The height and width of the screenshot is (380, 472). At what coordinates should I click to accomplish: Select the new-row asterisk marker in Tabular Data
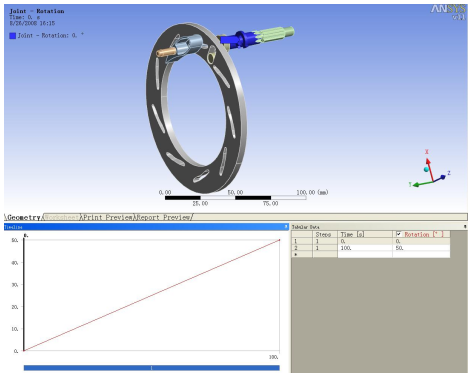coord(296,254)
